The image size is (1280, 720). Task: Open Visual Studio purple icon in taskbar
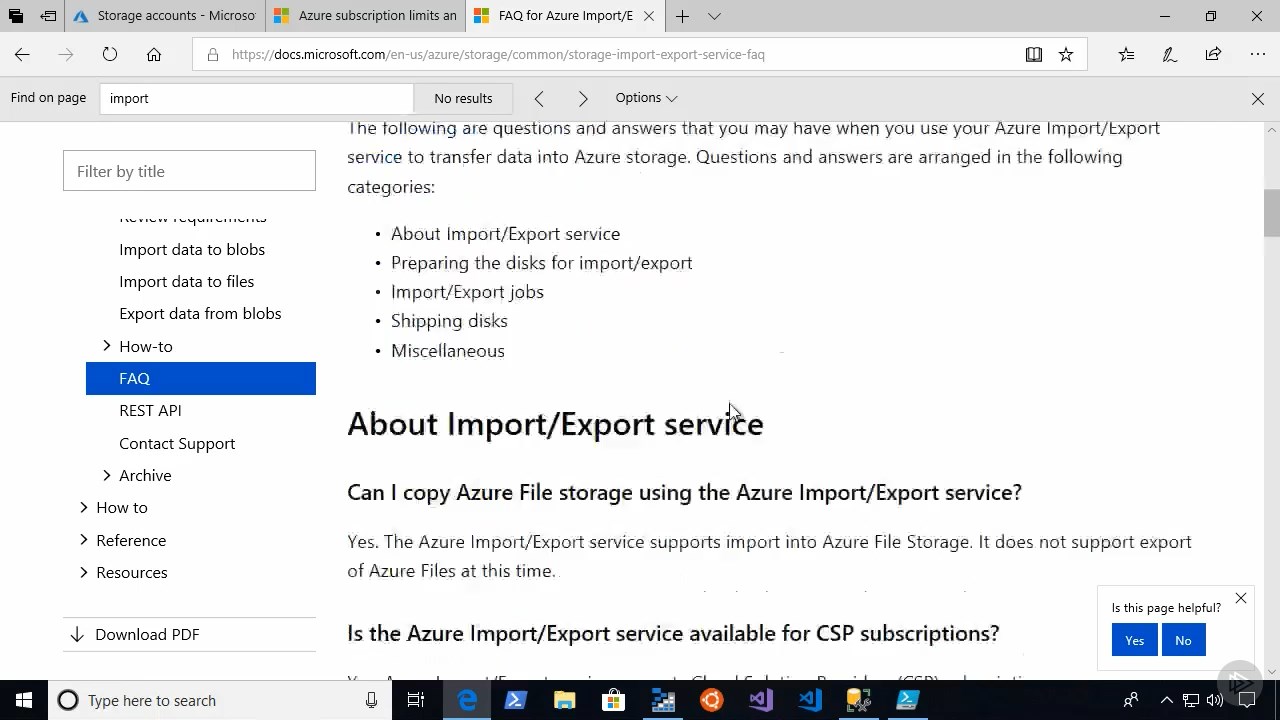coord(761,700)
